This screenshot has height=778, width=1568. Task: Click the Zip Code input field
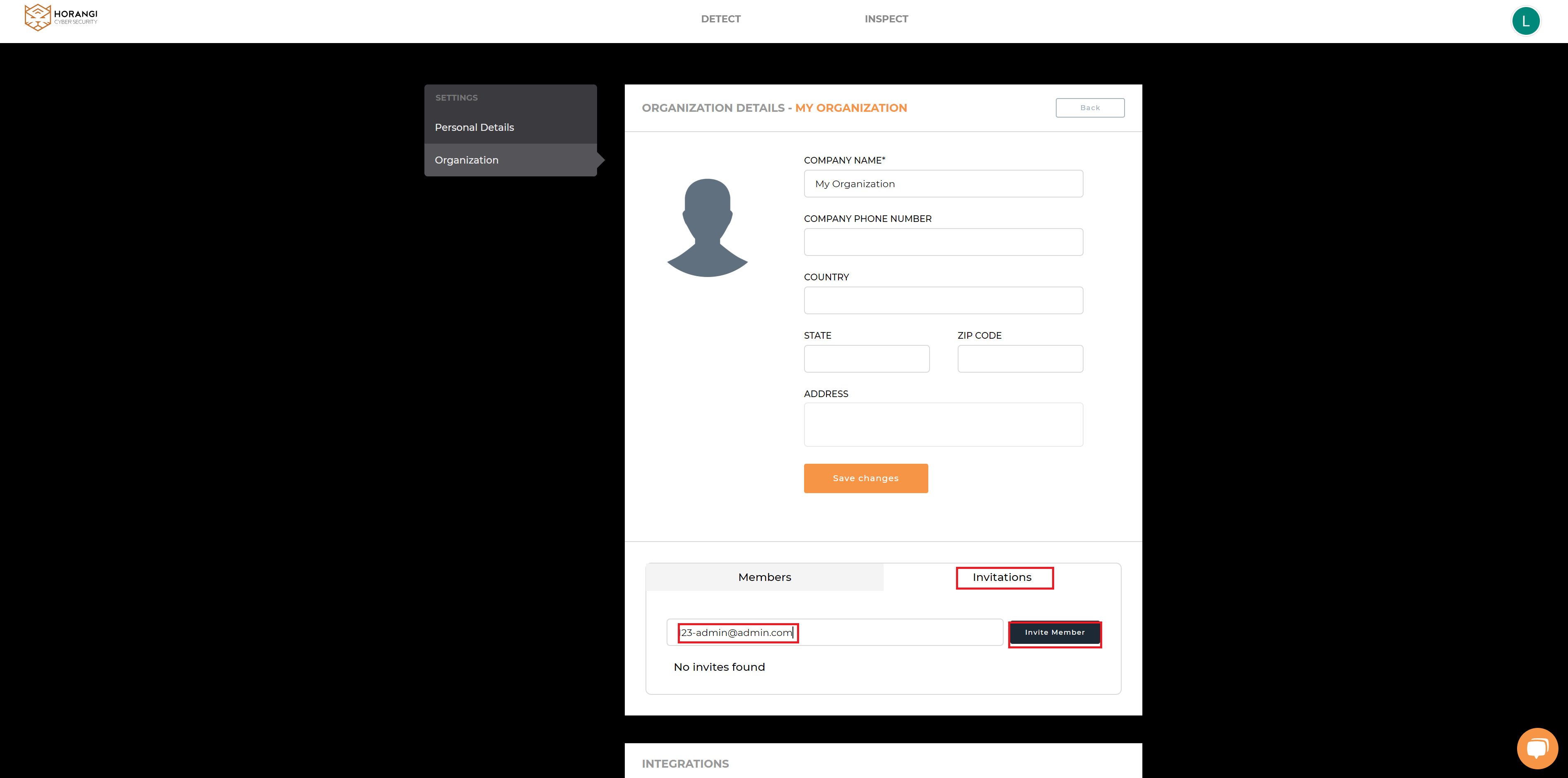(x=1020, y=359)
